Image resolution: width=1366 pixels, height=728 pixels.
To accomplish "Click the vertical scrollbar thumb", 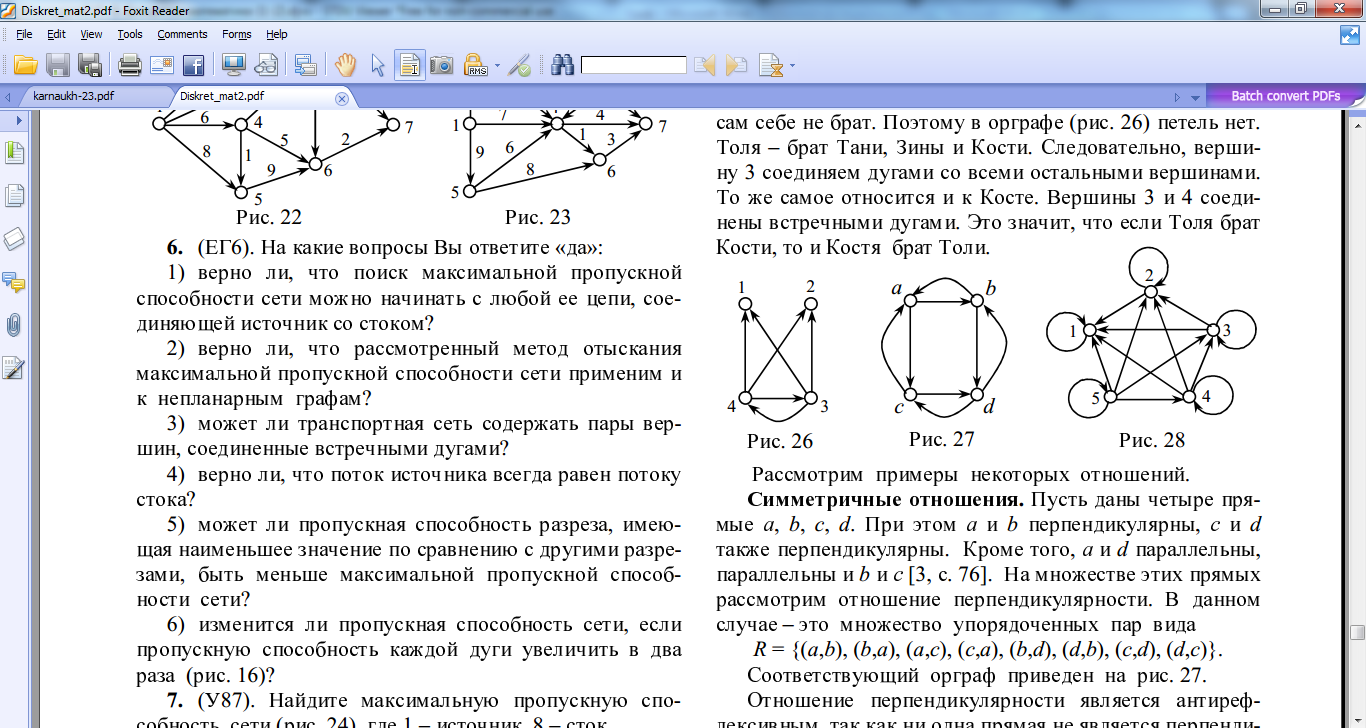I will pyautogui.click(x=1357, y=634).
